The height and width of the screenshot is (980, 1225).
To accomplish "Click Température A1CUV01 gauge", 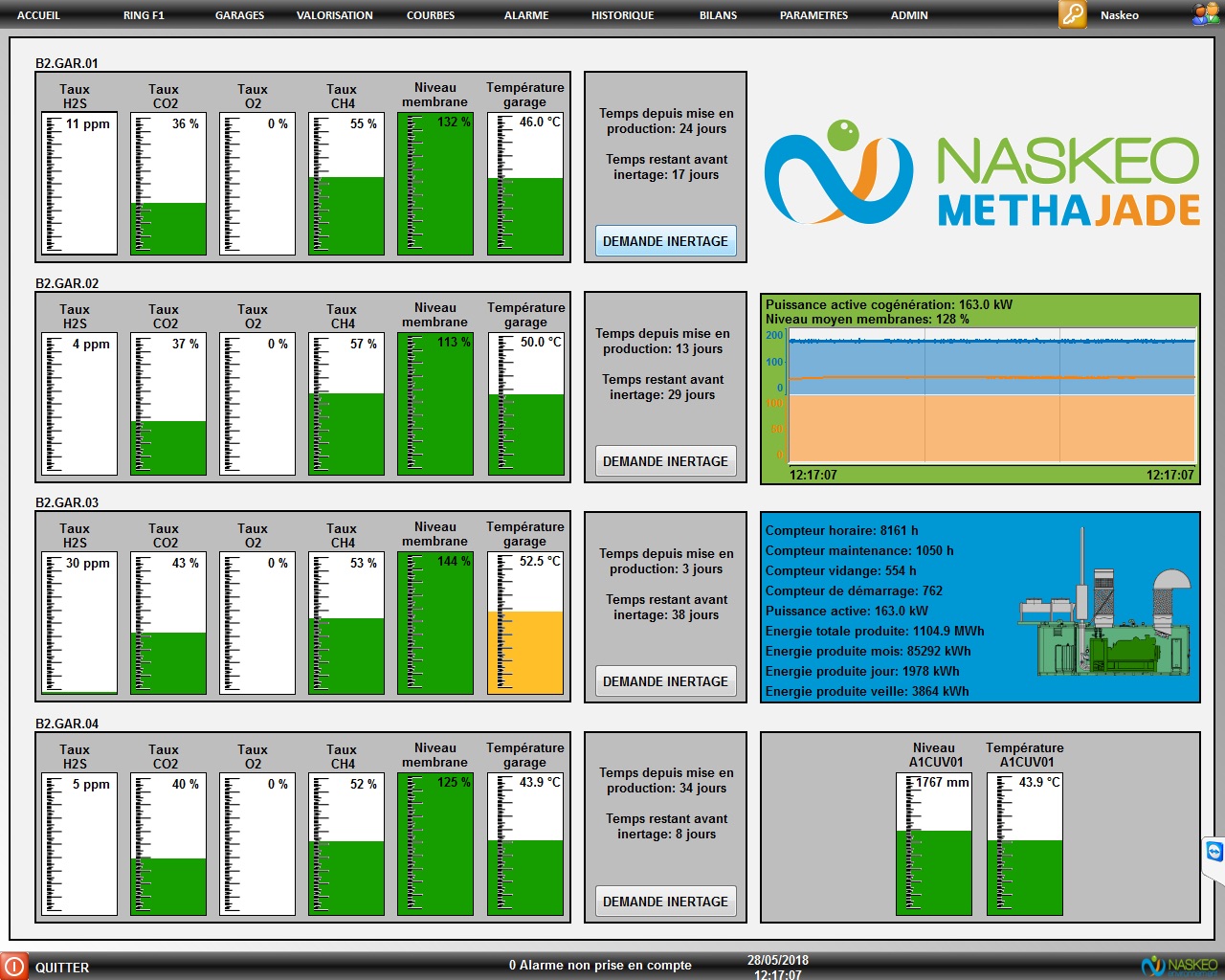I will coord(1025,844).
